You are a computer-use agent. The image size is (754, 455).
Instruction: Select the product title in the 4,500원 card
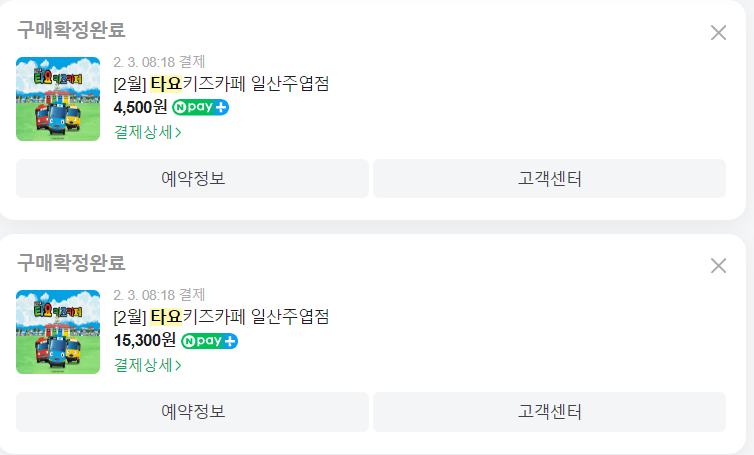point(221,84)
